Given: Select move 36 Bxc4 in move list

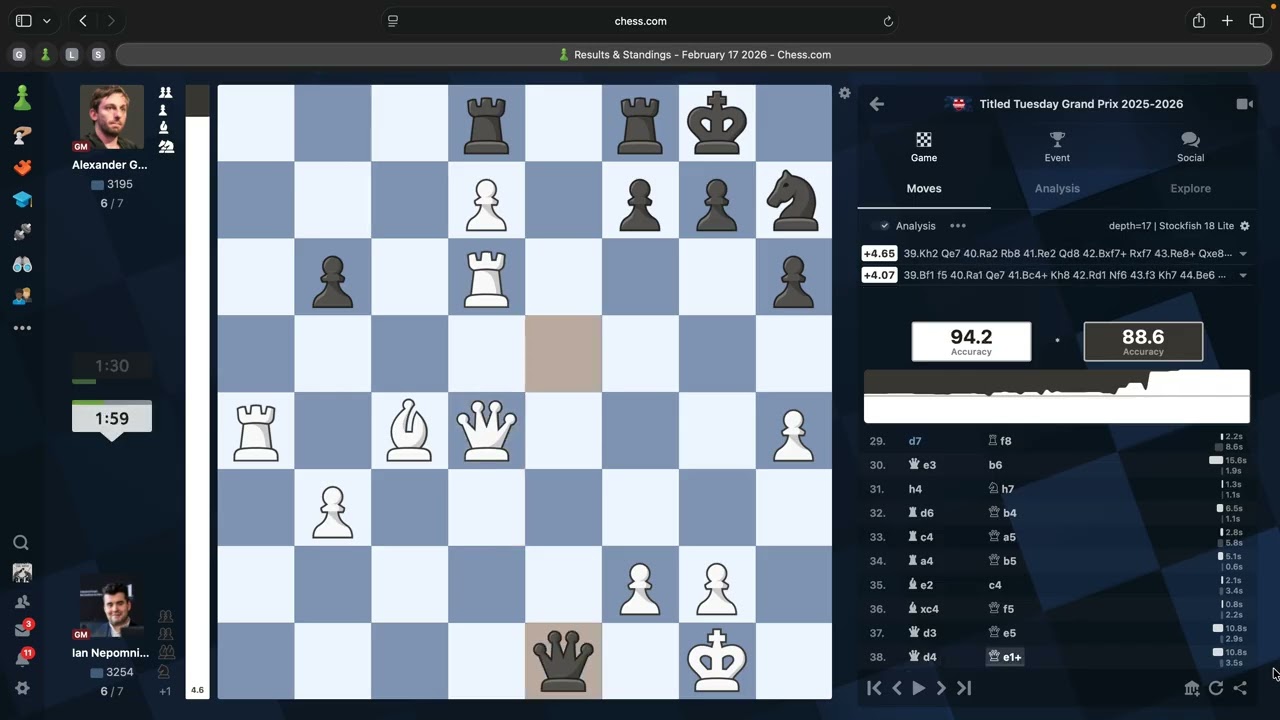Looking at the screenshot, I should (x=923, y=609).
